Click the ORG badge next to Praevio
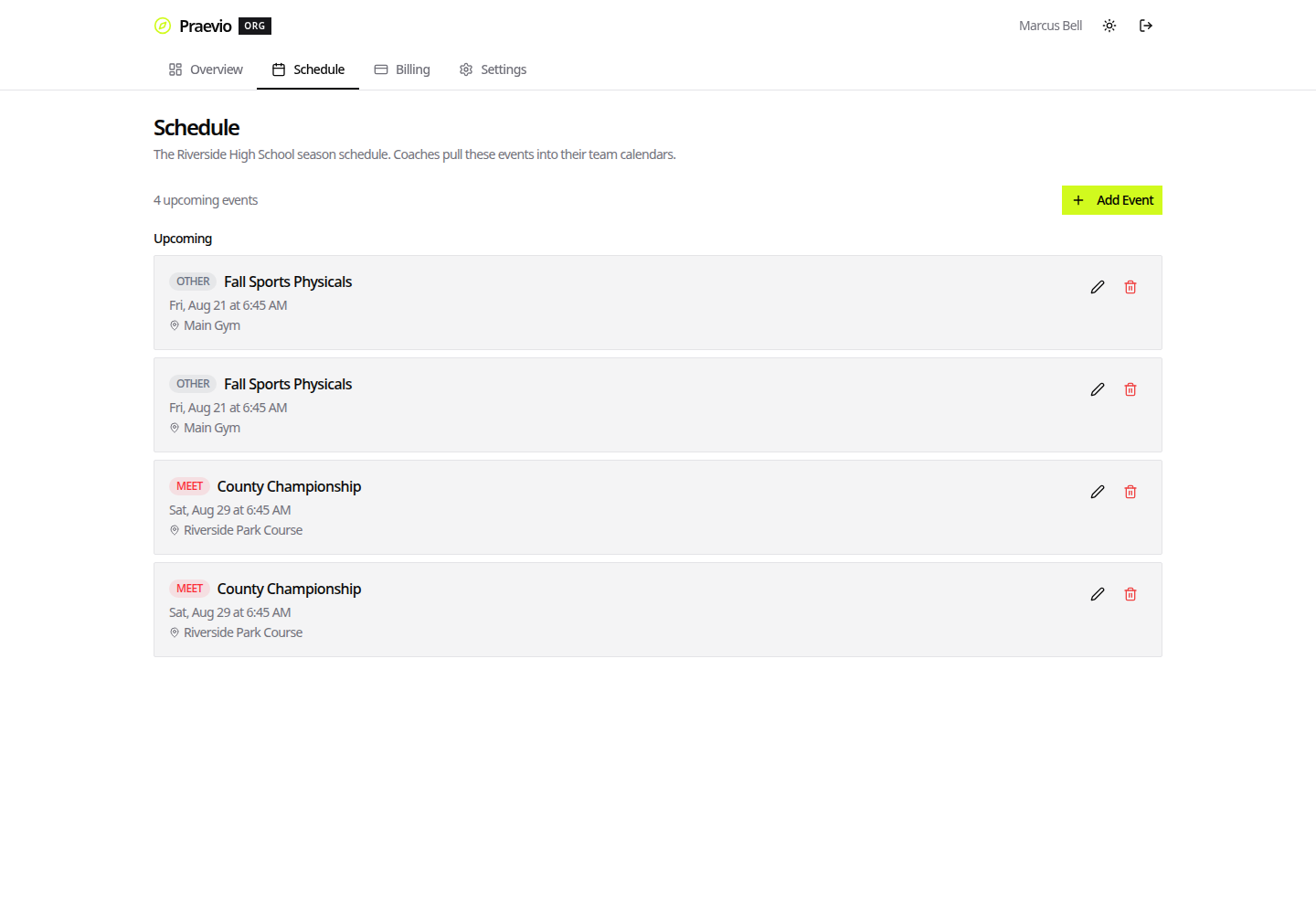The image size is (1316, 914). click(x=255, y=26)
